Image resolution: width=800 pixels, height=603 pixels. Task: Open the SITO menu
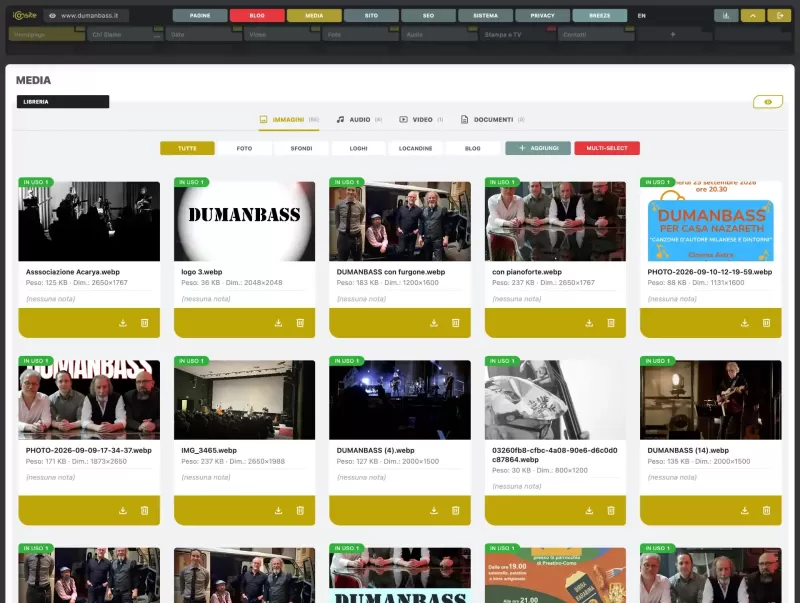[x=371, y=16]
